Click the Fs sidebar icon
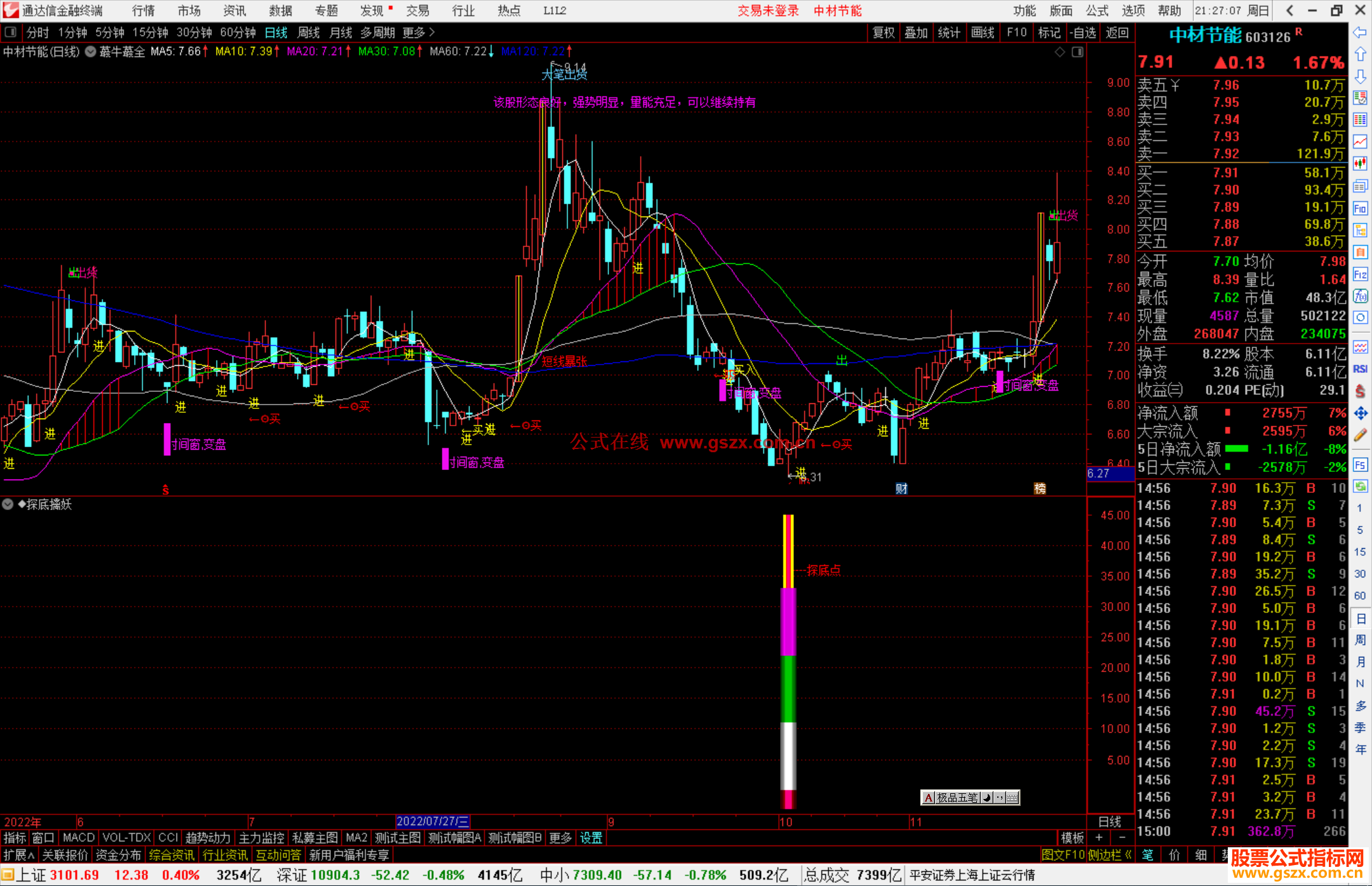 (x=1360, y=465)
